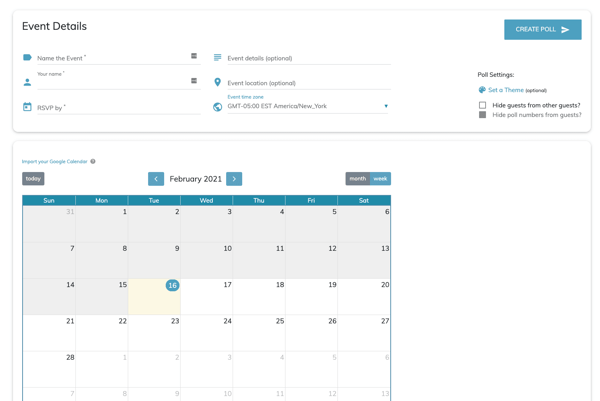
Task: Click the Sat column header
Action: (364, 200)
